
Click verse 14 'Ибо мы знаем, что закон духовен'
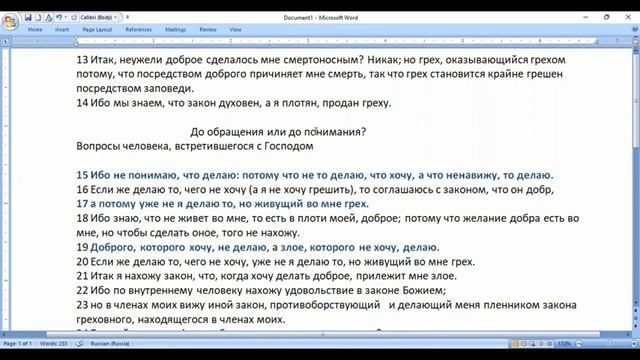pos(234,103)
